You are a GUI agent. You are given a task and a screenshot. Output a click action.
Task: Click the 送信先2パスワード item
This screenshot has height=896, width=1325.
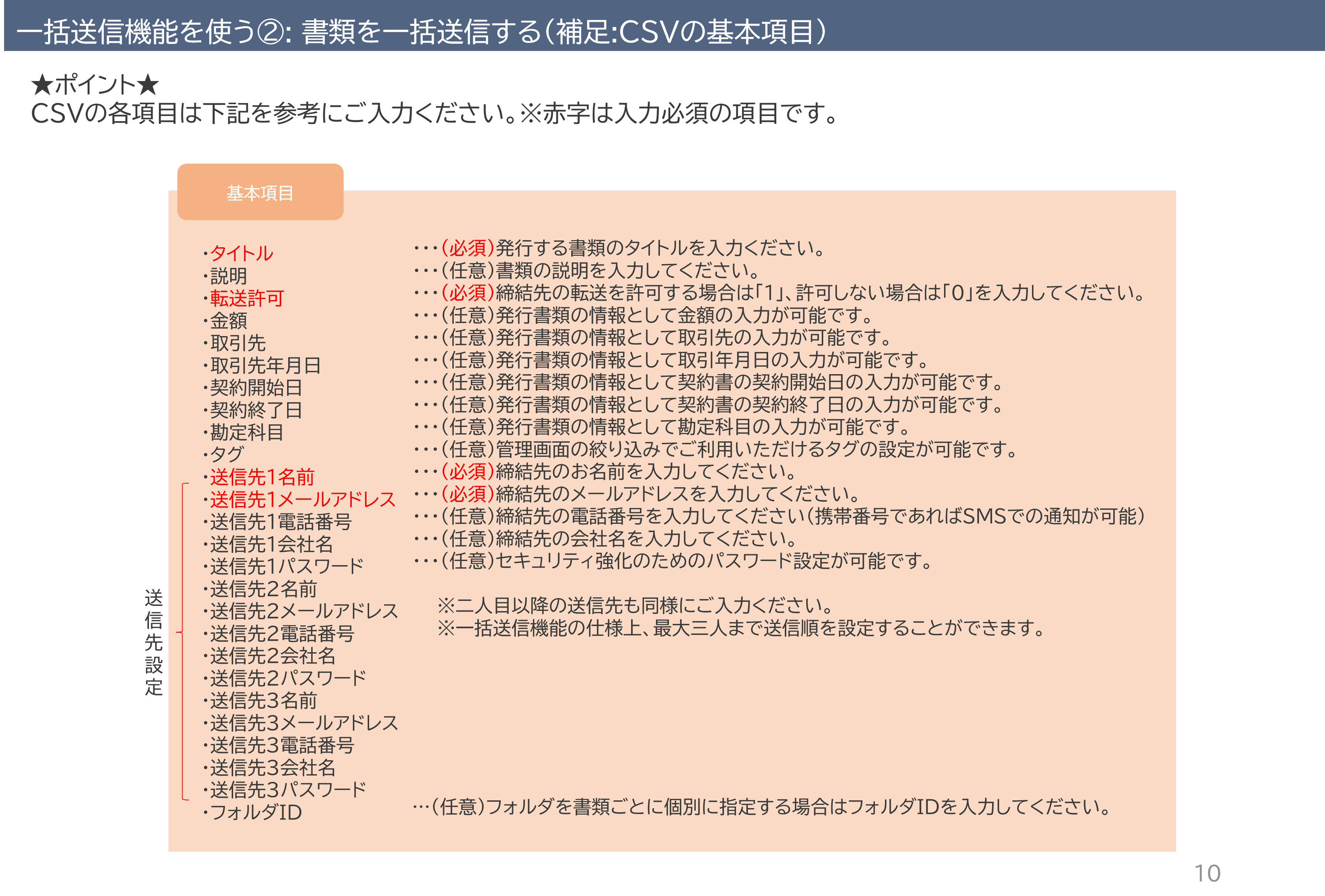point(287,678)
